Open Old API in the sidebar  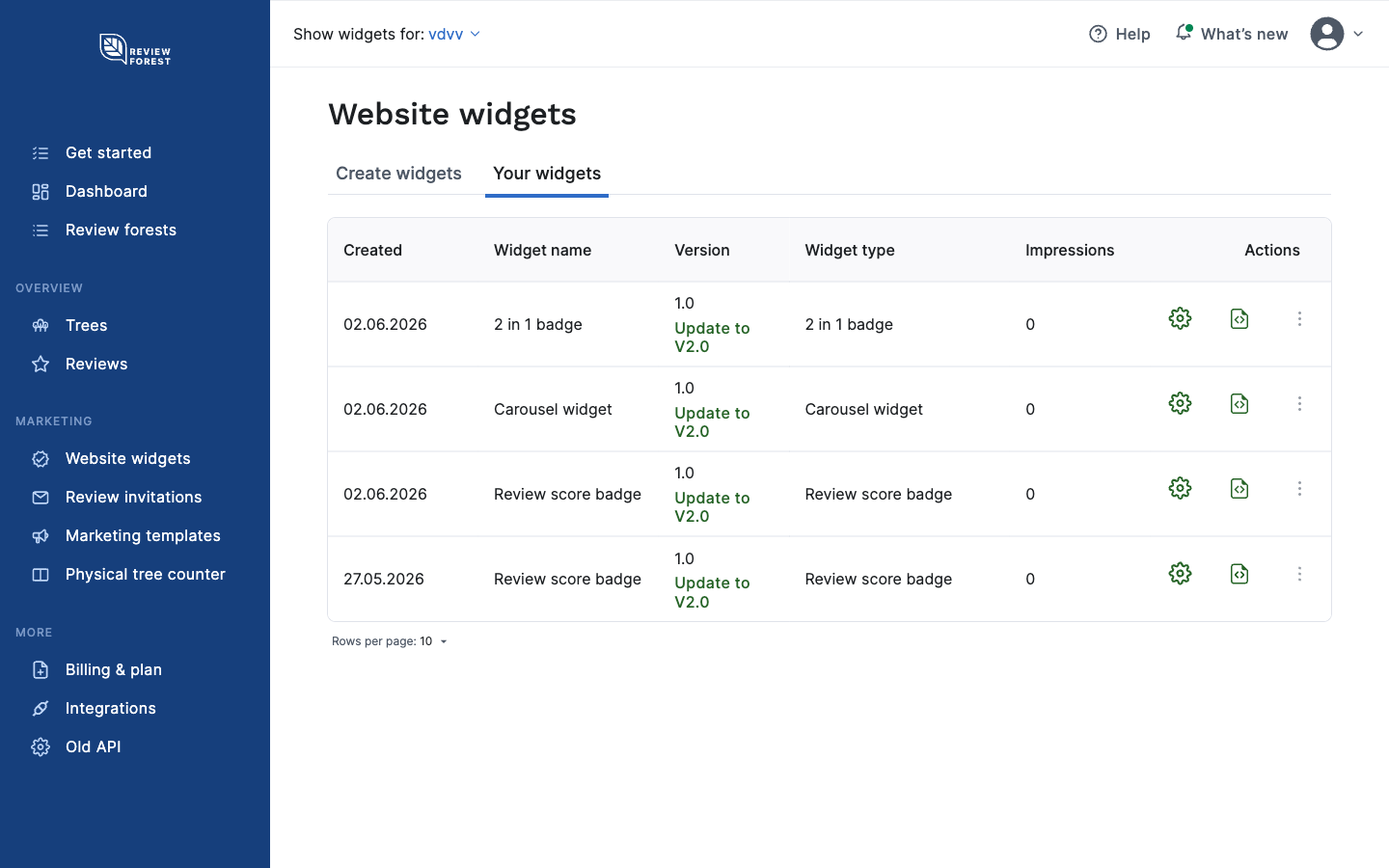pos(93,747)
